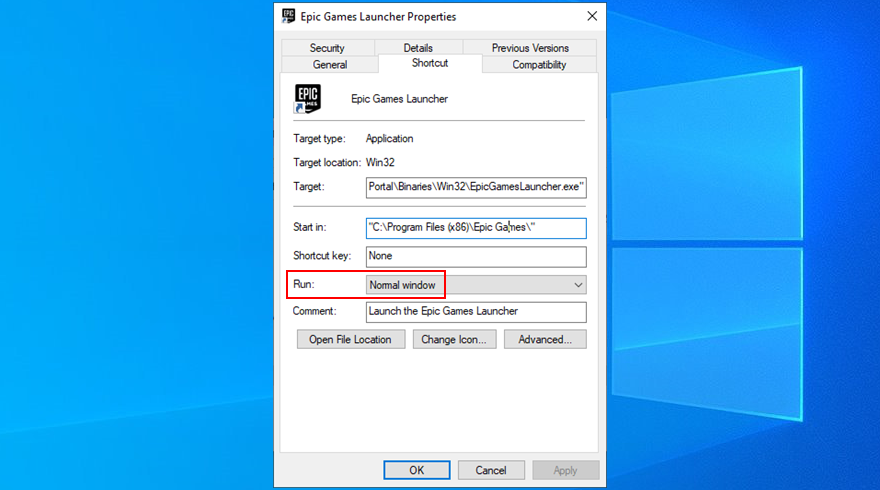Click the Epic Games icon in title bar
This screenshot has width=880, height=490.
click(x=289, y=16)
